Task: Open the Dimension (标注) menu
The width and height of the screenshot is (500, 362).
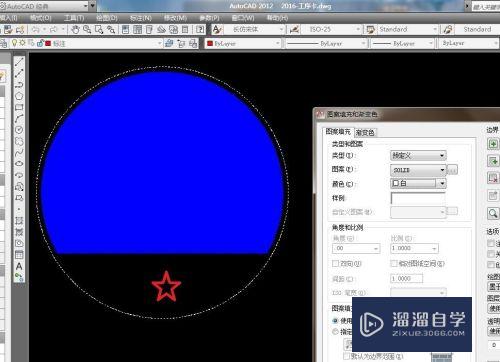Action: point(141,18)
